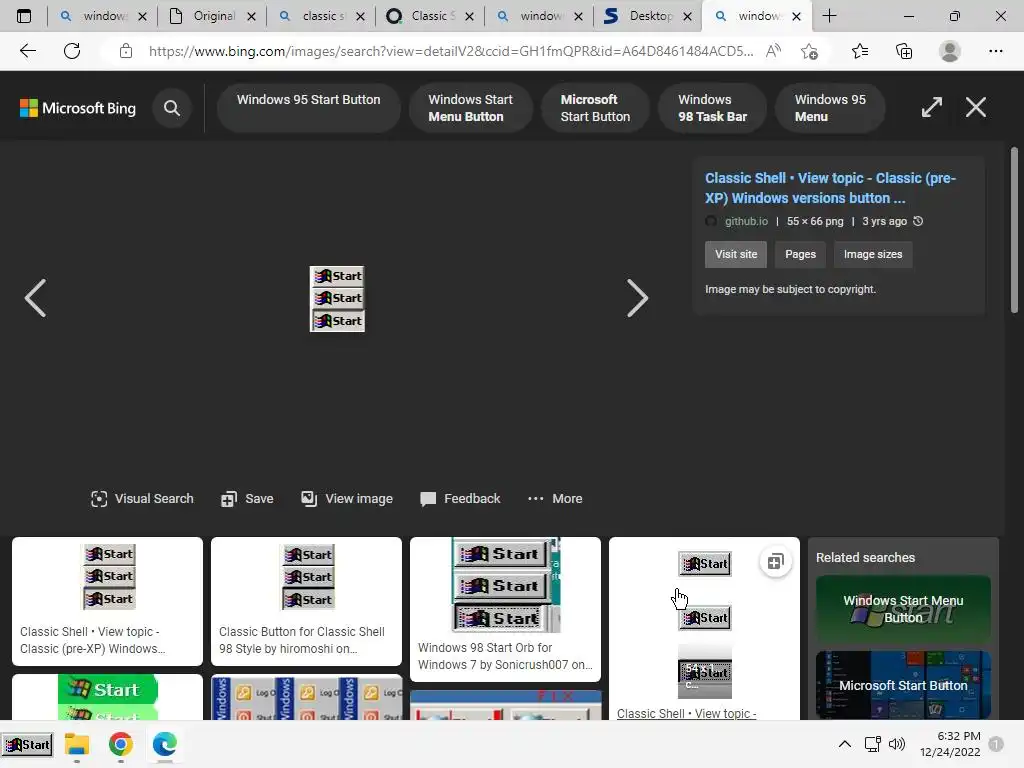Add this page to favorites
1024x768 pixels.
point(810,51)
